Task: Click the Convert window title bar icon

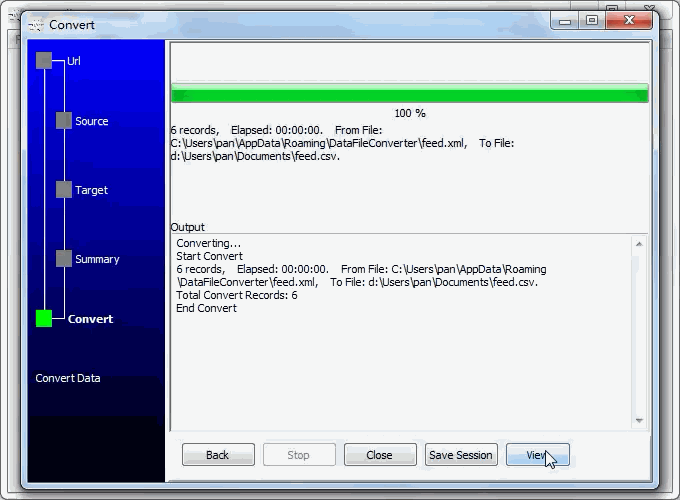Action: click(x=36, y=25)
